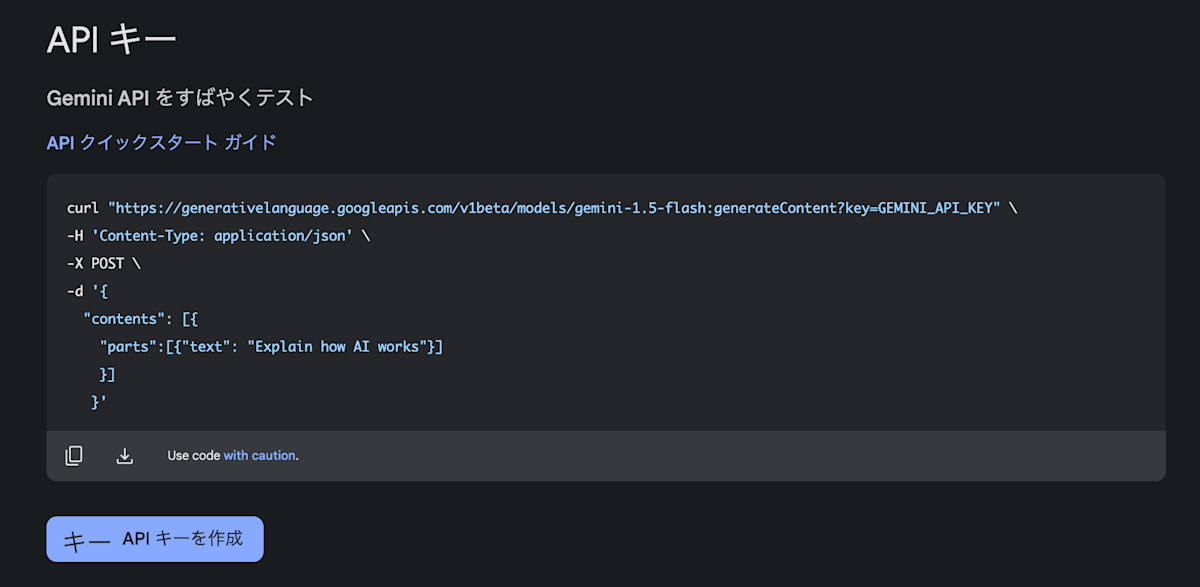Download the code snippet
1200x587 pixels.
[x=124, y=456]
